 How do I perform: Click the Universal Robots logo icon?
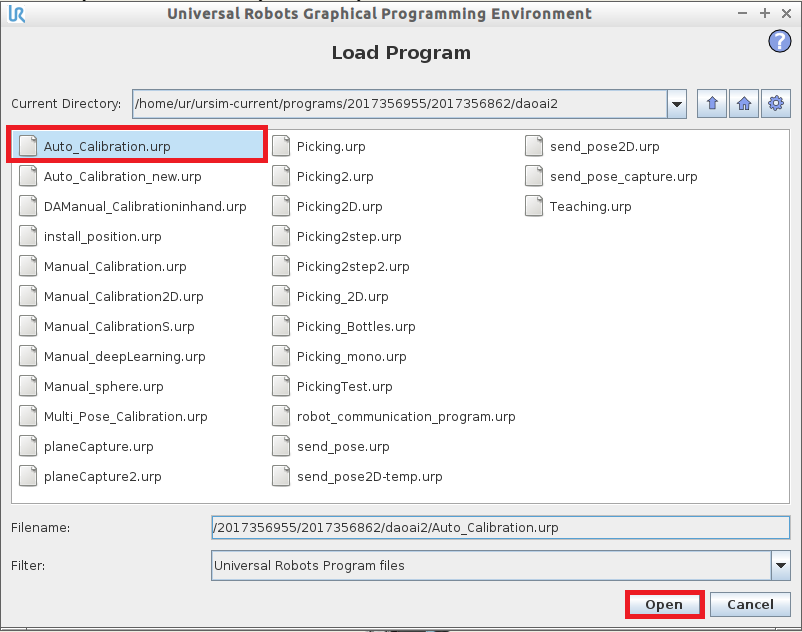(x=17, y=14)
